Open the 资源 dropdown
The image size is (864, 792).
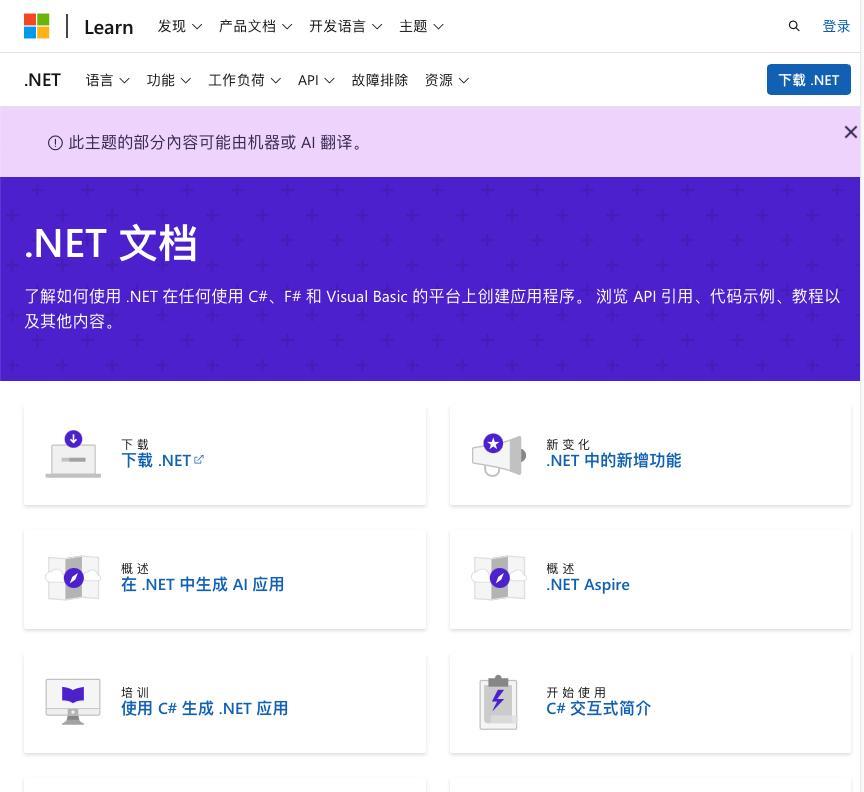click(x=447, y=80)
